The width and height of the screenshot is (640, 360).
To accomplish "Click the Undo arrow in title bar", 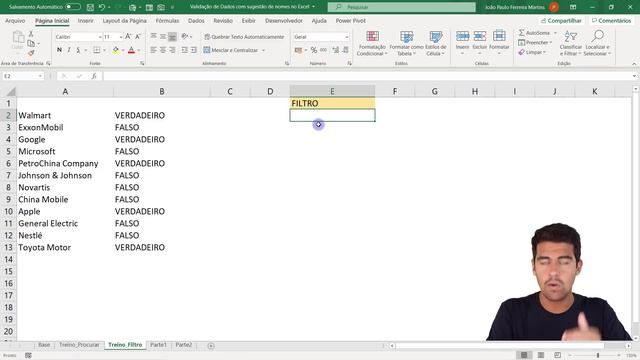I will click(102, 7).
